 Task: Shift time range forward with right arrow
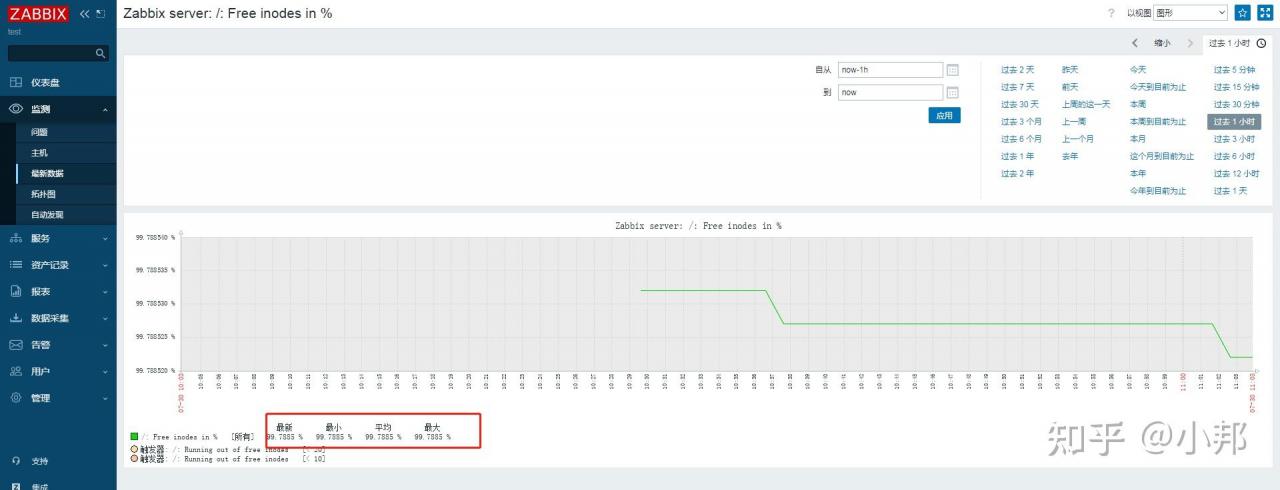click(1189, 43)
